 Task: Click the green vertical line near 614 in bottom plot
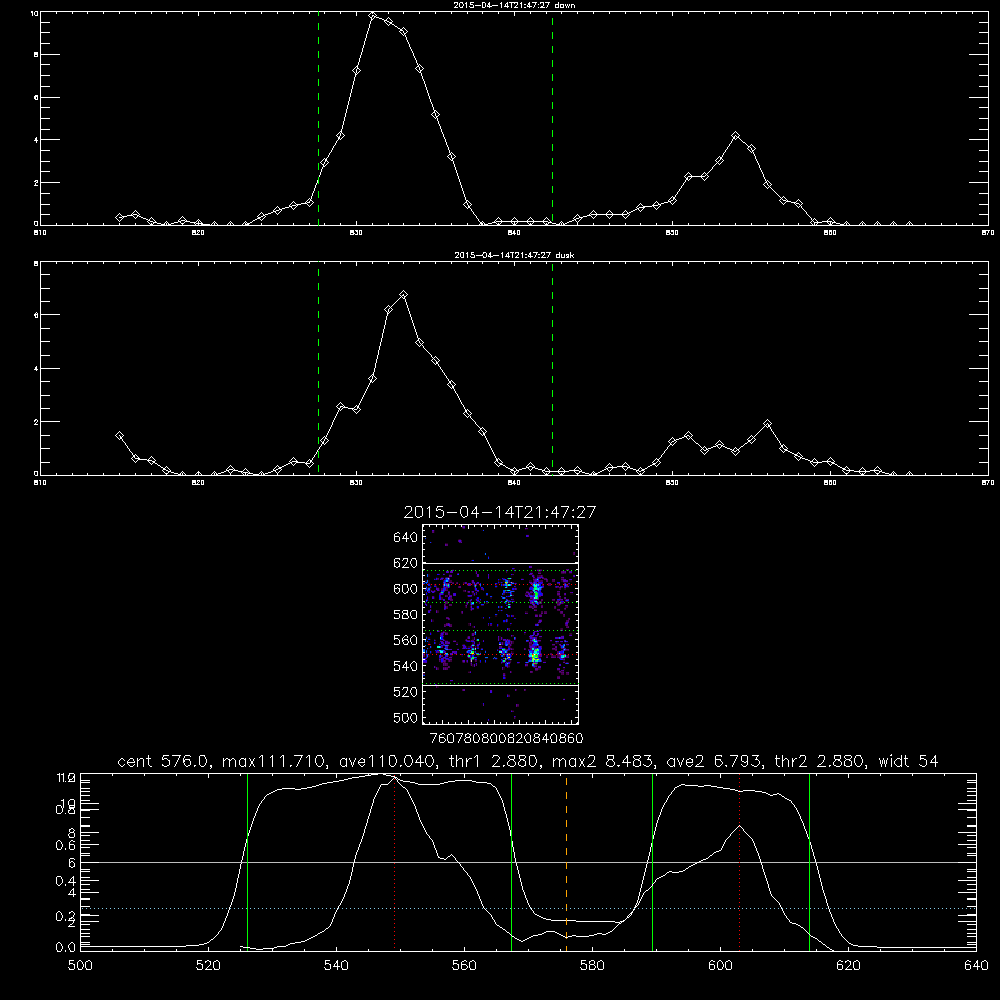click(x=809, y=861)
